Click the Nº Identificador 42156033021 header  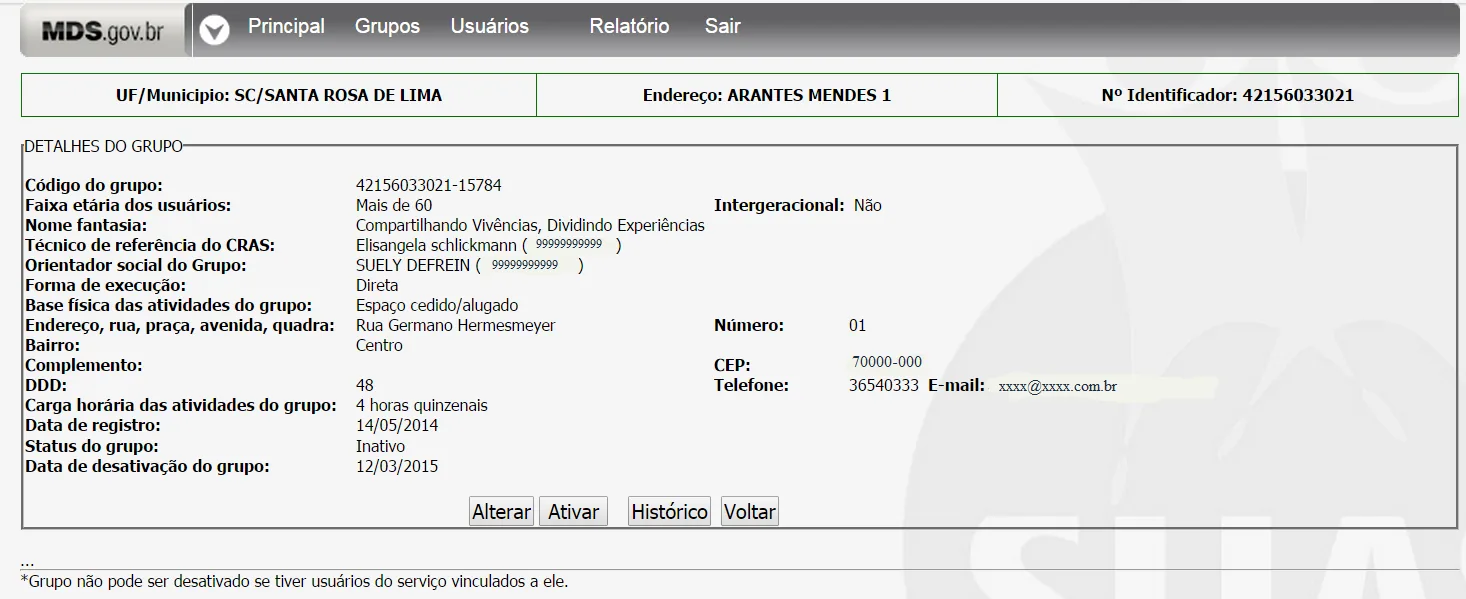[1228, 96]
